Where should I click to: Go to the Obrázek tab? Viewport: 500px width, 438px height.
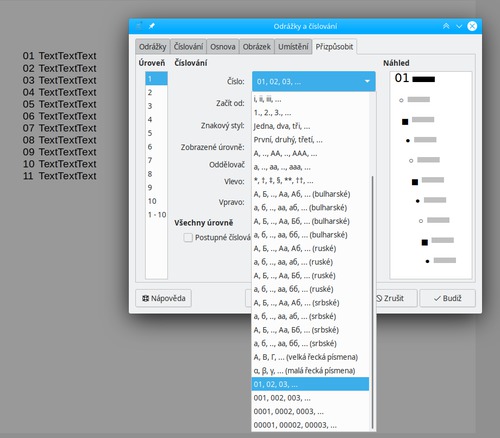(x=256, y=47)
